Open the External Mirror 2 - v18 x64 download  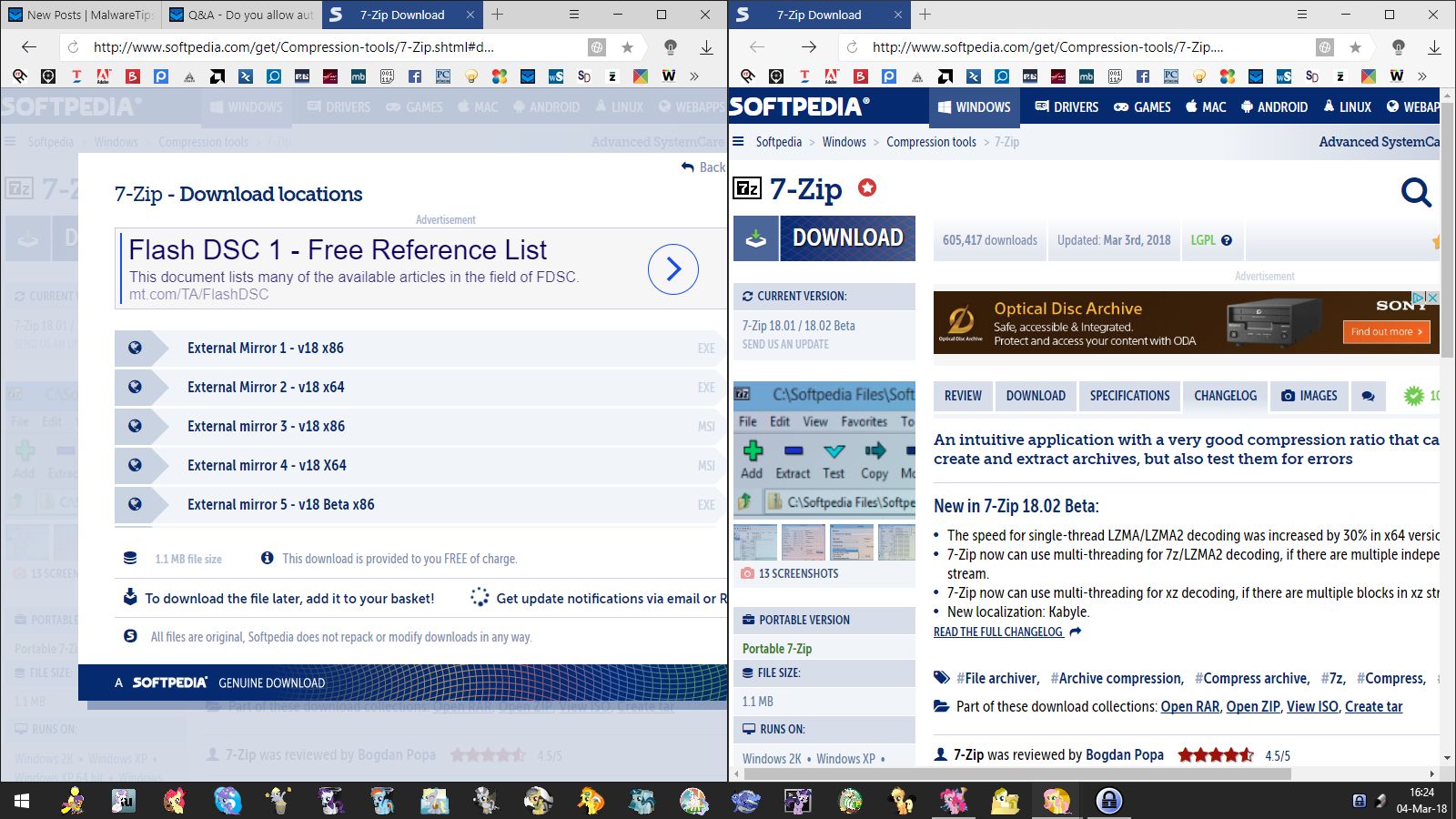pyautogui.click(x=420, y=387)
